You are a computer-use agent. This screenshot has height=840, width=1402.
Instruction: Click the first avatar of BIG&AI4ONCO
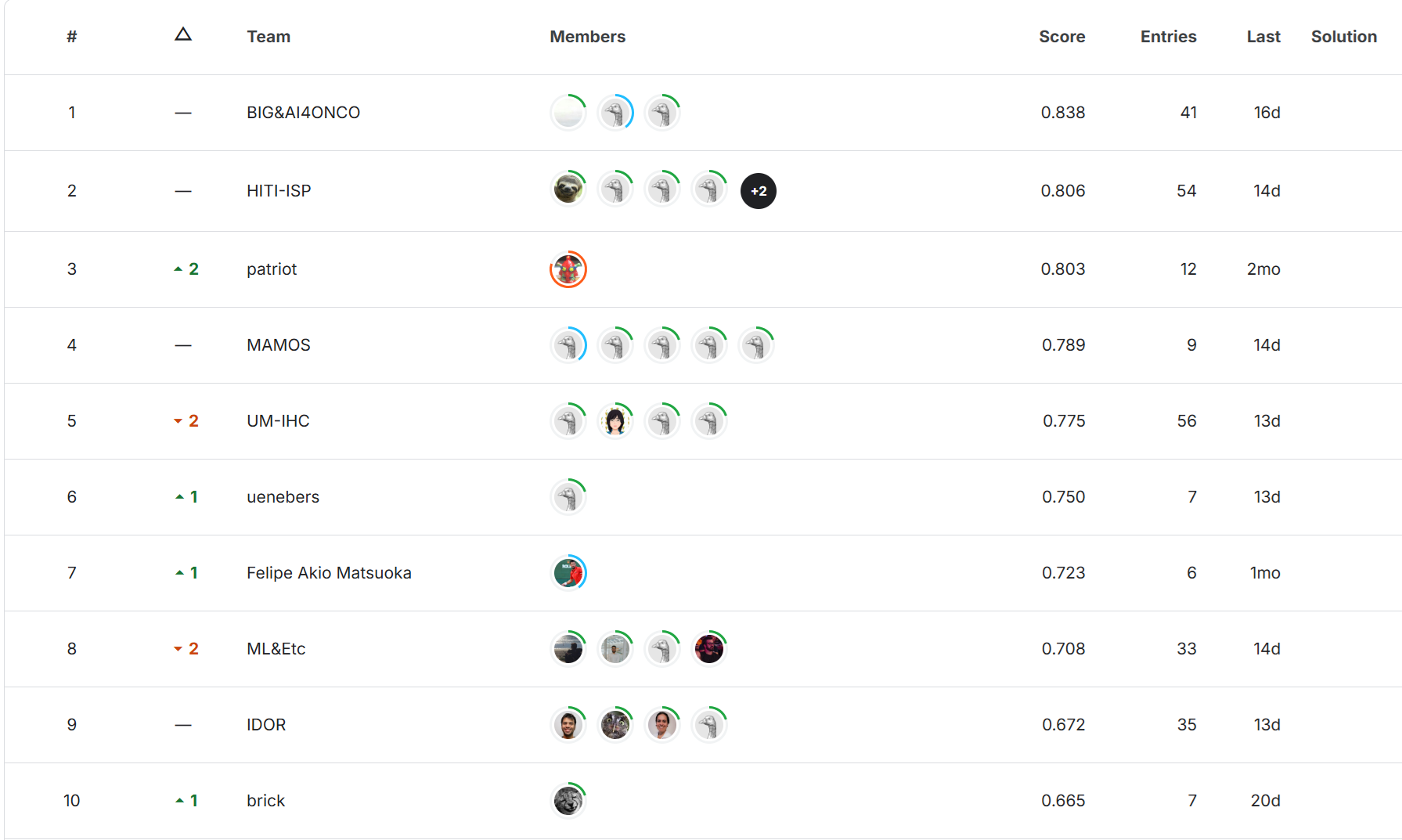tap(568, 113)
